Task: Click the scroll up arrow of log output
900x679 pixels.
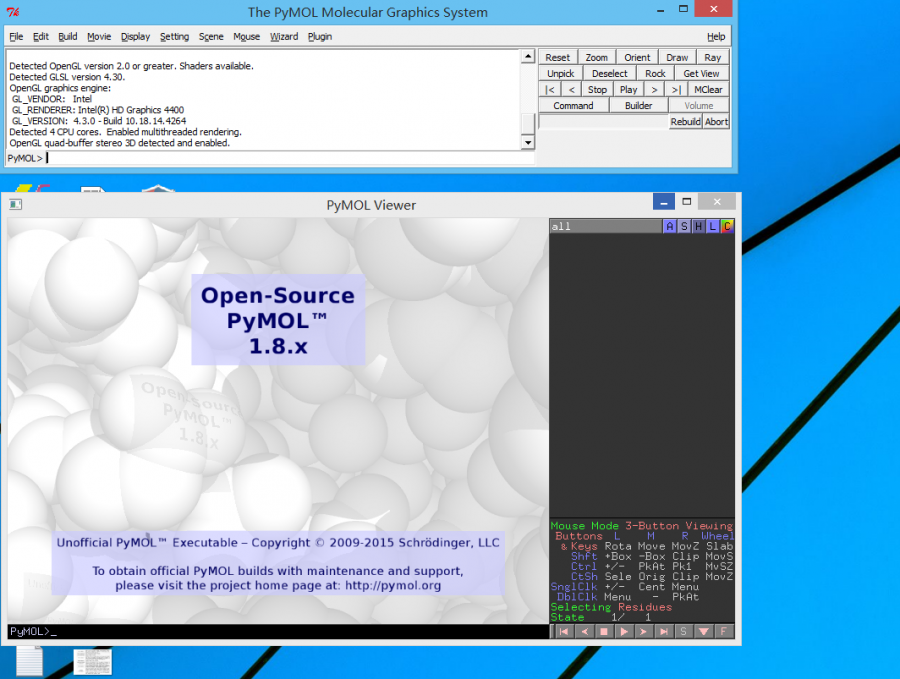Action: (x=527, y=56)
